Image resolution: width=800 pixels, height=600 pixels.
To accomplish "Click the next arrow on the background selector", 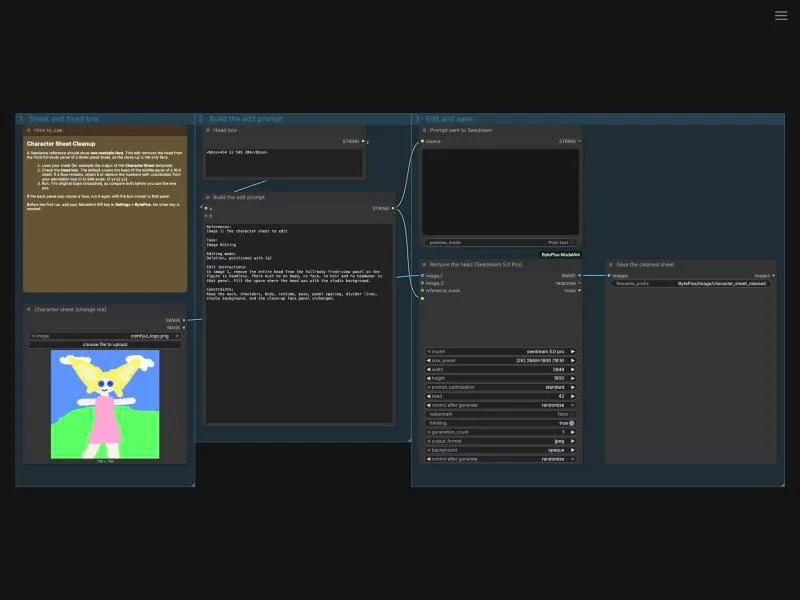I will pos(572,450).
